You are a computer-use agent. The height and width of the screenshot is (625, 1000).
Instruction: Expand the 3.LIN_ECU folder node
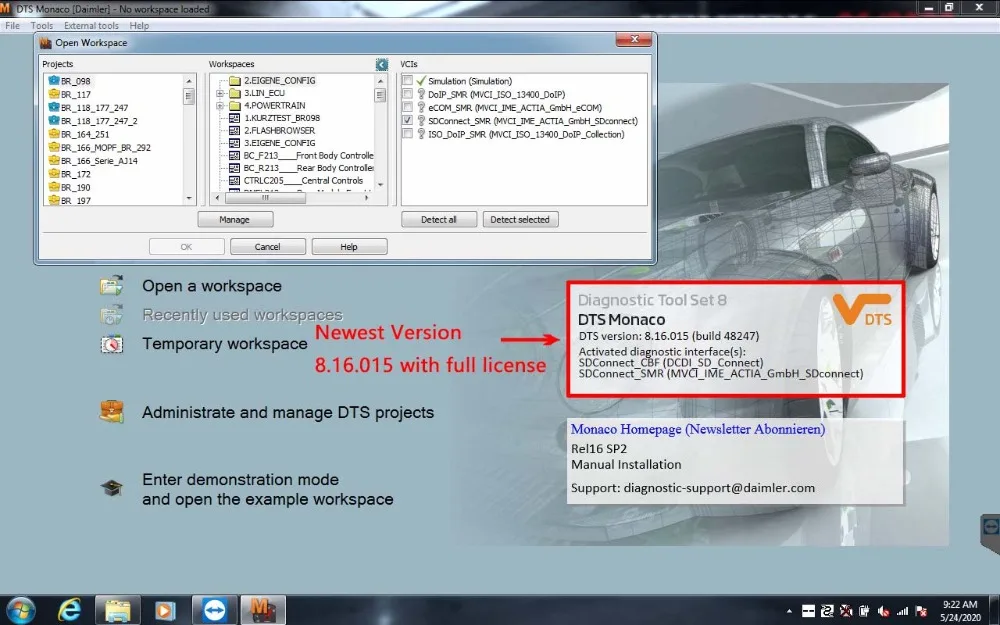(x=220, y=93)
